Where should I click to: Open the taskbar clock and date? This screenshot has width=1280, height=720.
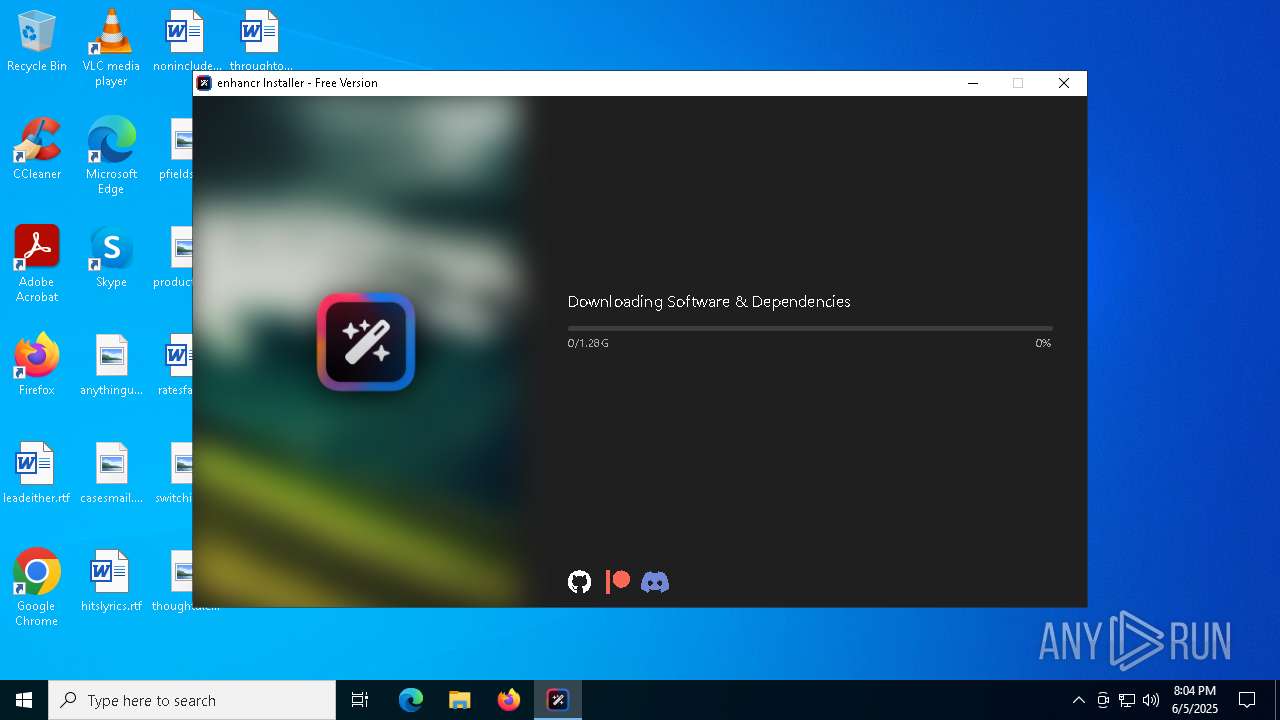(x=1195, y=700)
